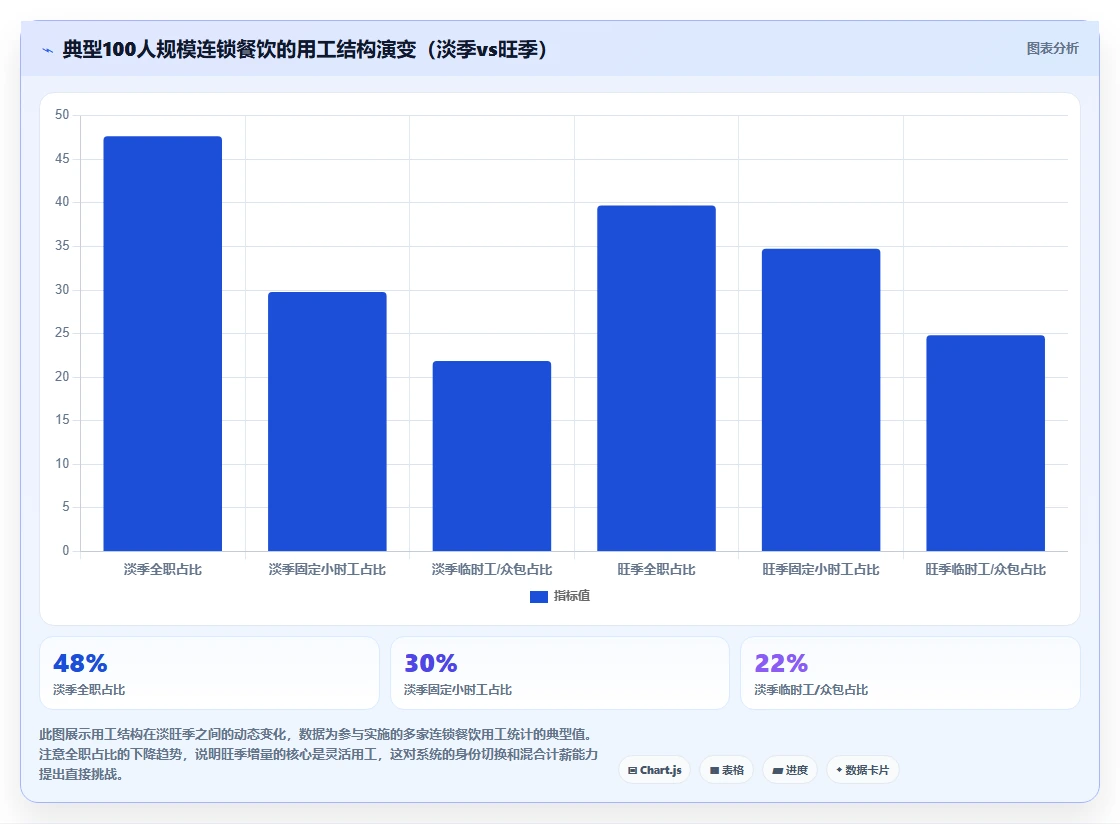Click the 30% stat value

(431, 663)
